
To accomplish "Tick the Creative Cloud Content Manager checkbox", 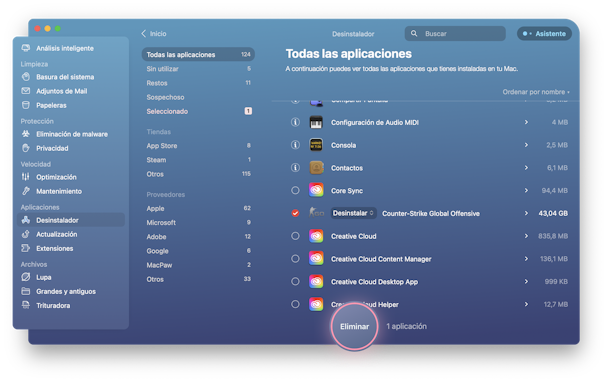I will point(295,259).
